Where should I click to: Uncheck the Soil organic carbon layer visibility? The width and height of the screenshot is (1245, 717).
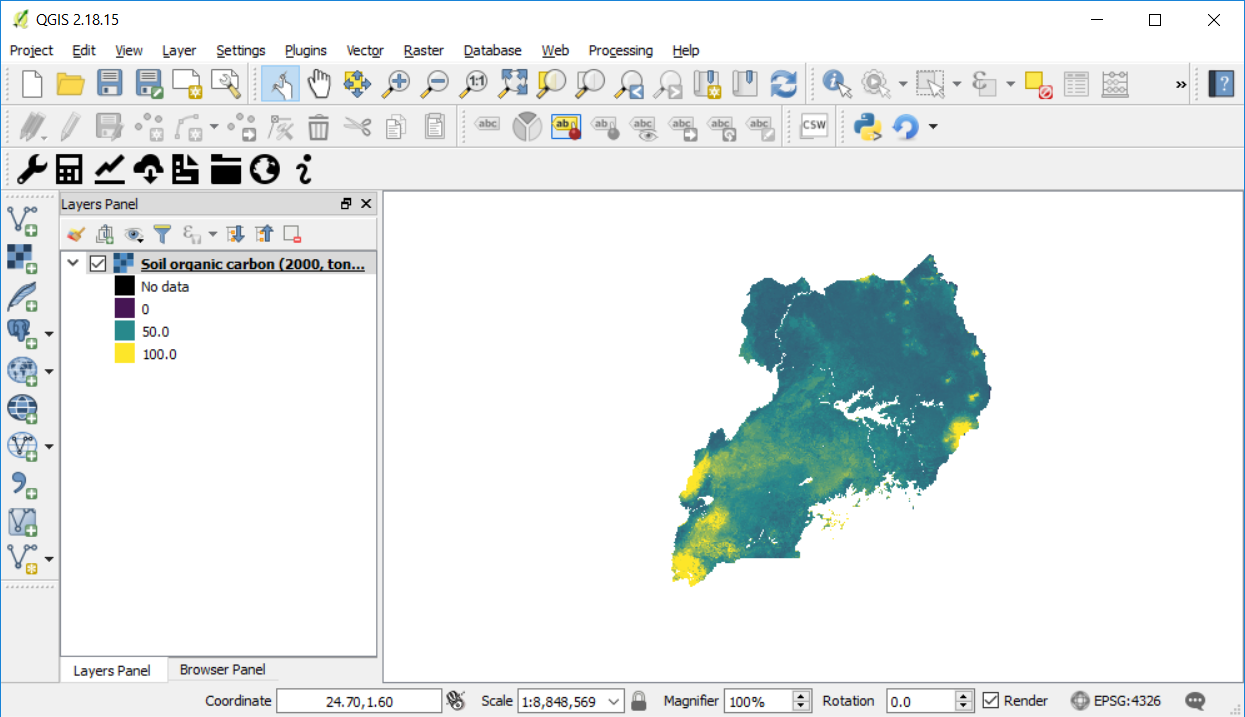point(98,264)
